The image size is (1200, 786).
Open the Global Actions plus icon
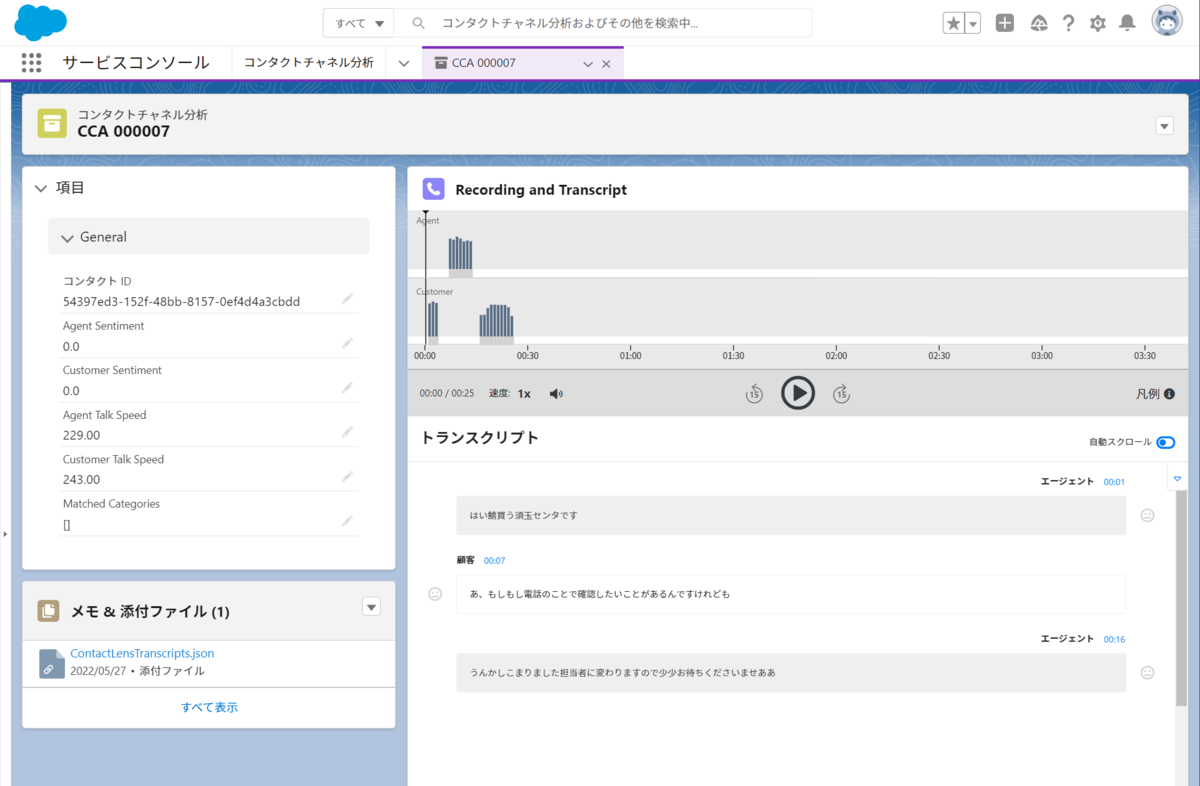(1005, 23)
